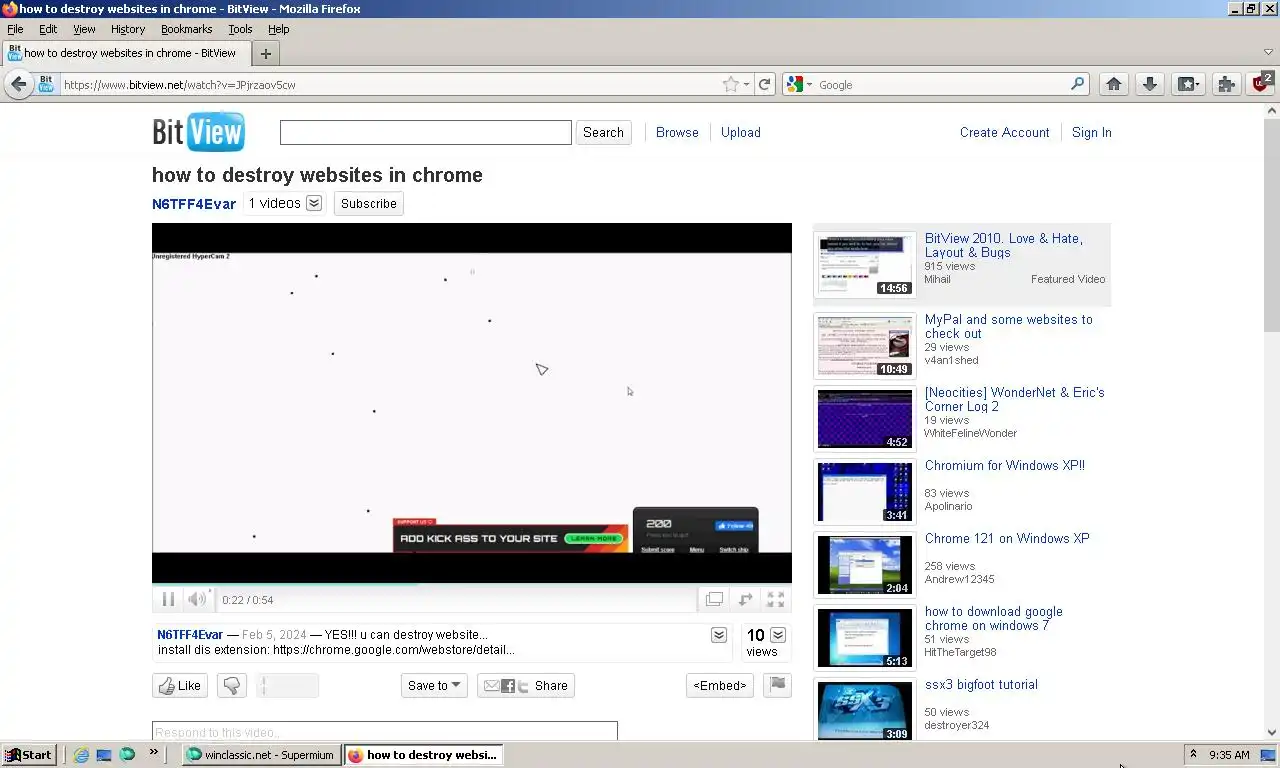The height and width of the screenshot is (768, 1280).
Task: Open the Firefox home page icon
Action: pos(1113,85)
